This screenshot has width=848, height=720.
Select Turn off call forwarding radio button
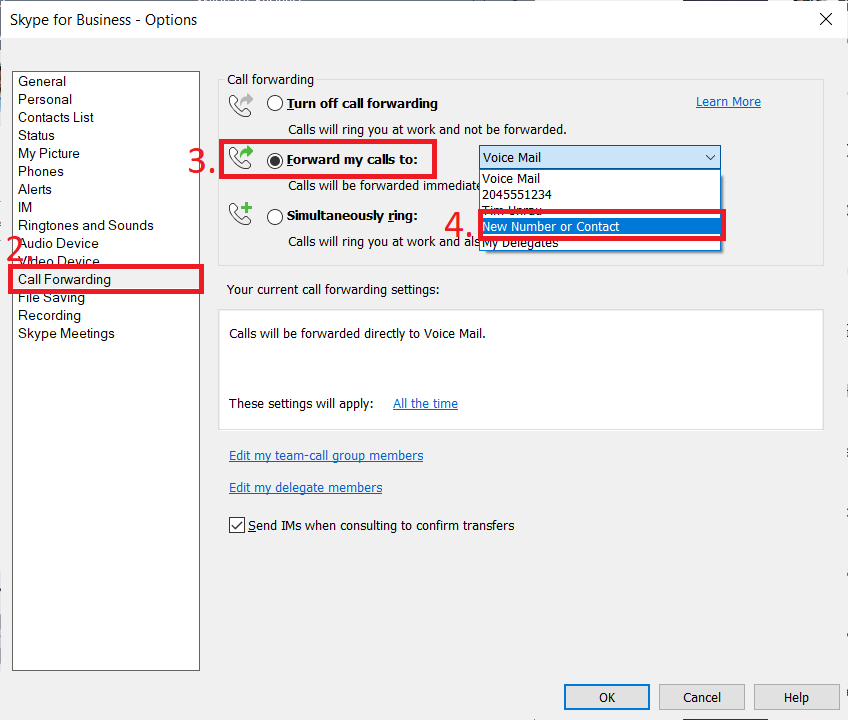[x=275, y=104]
